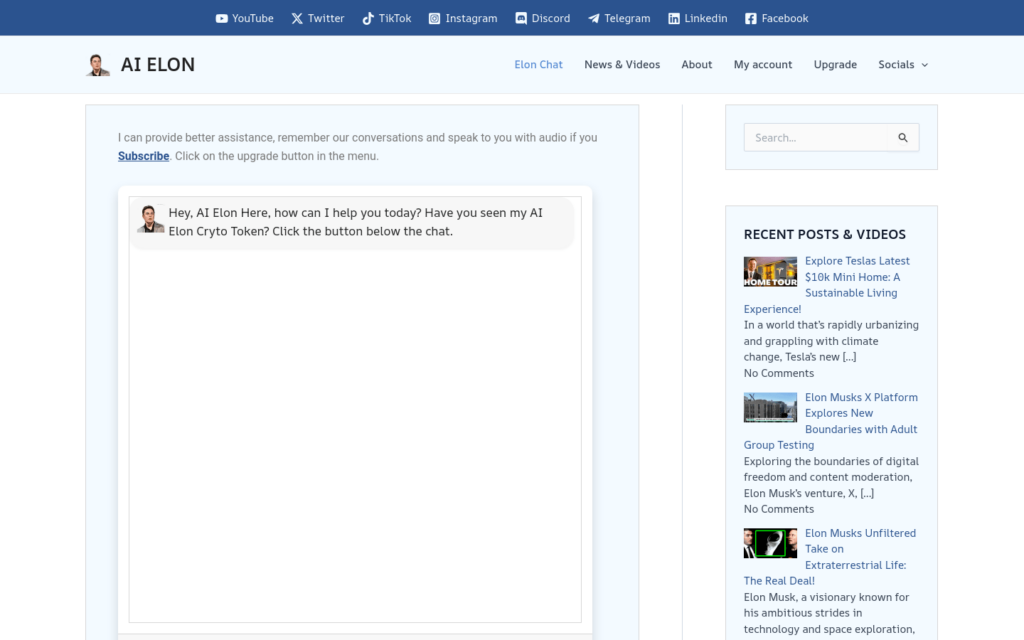Image resolution: width=1024 pixels, height=640 pixels.
Task: Click the Tesla Mini Home post excerpt
Action: pos(831,341)
